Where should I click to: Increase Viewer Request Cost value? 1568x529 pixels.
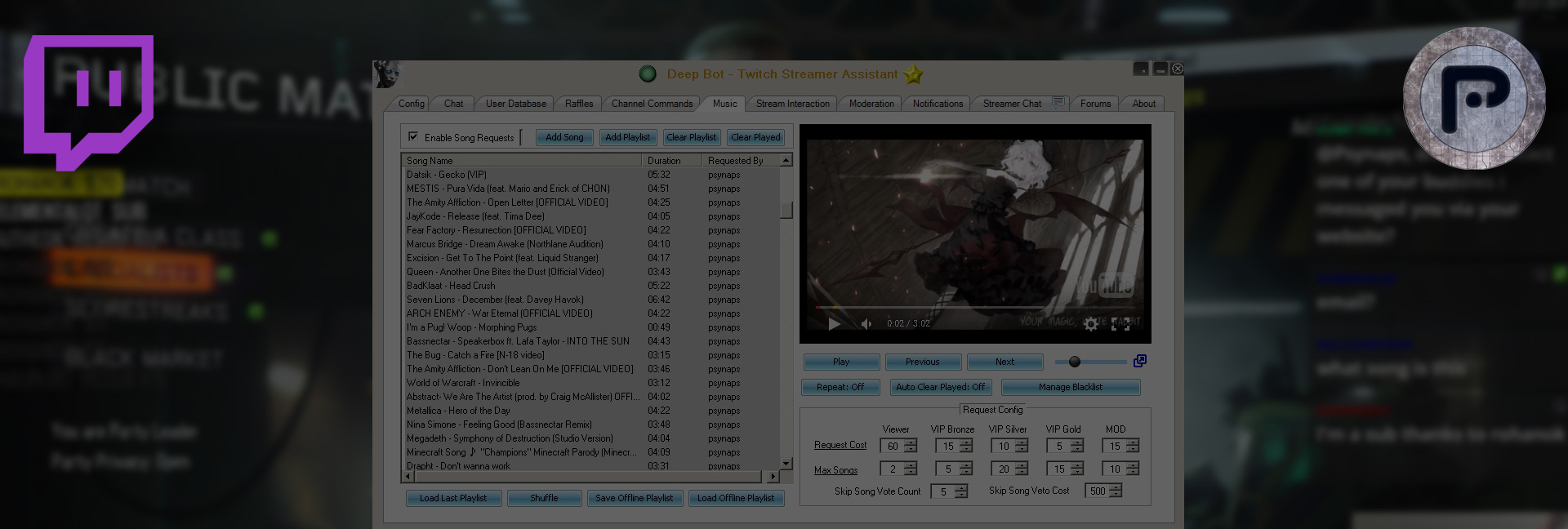(911, 442)
